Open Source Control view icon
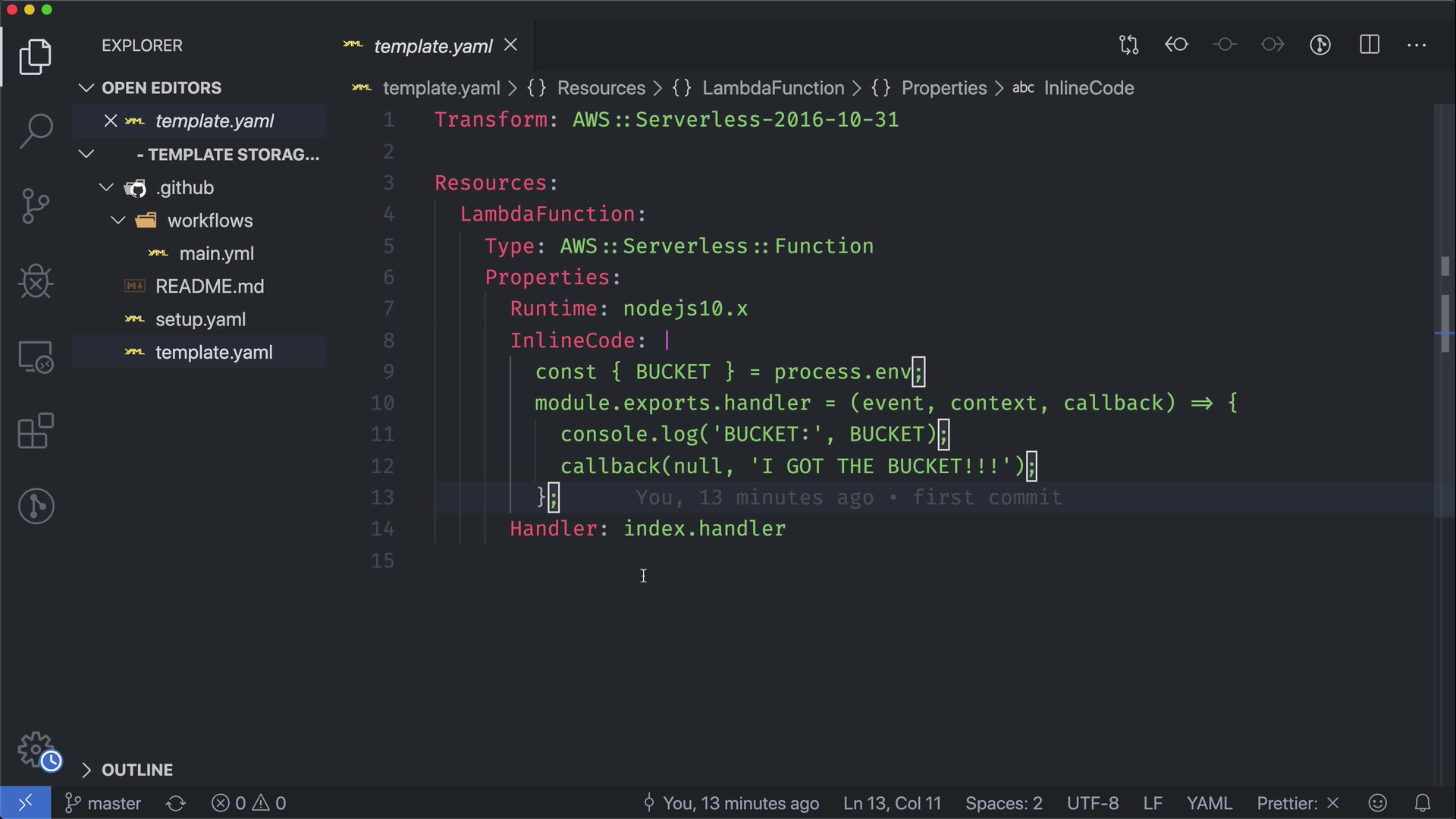Viewport: 1456px width, 819px height. tap(36, 206)
